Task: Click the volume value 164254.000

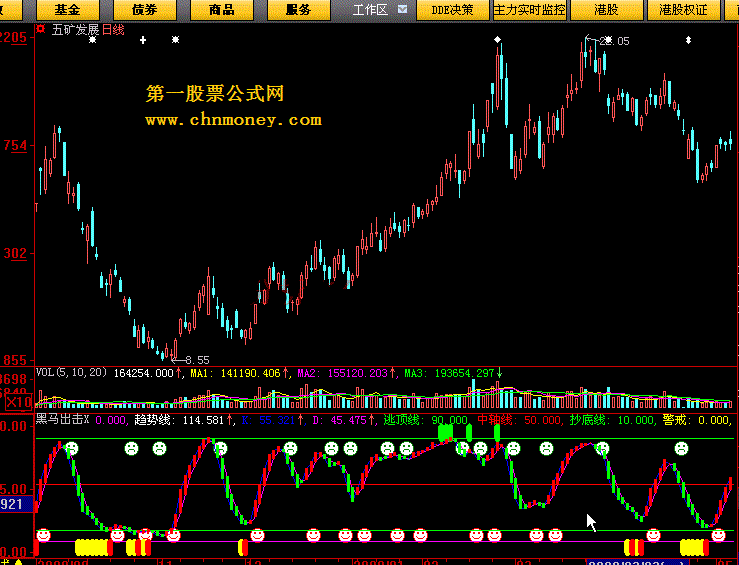Action: point(144,373)
